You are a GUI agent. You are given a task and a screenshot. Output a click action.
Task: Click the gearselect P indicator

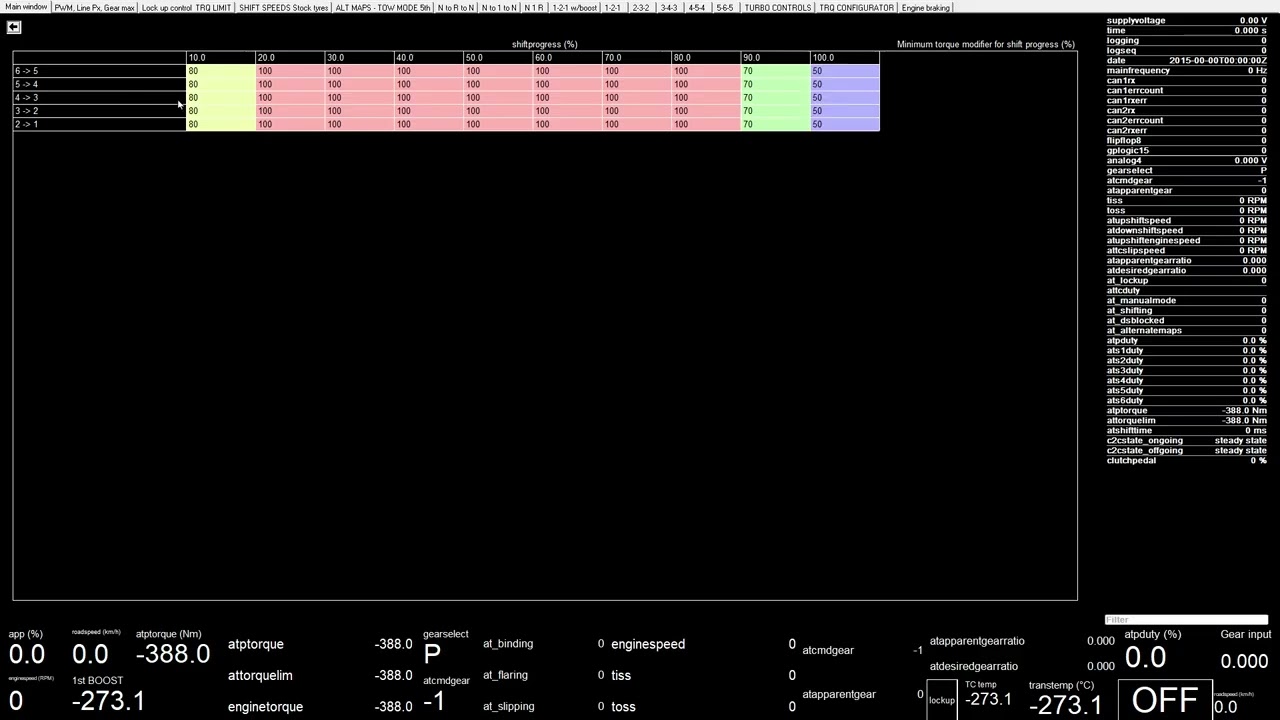pyautogui.click(x=432, y=654)
